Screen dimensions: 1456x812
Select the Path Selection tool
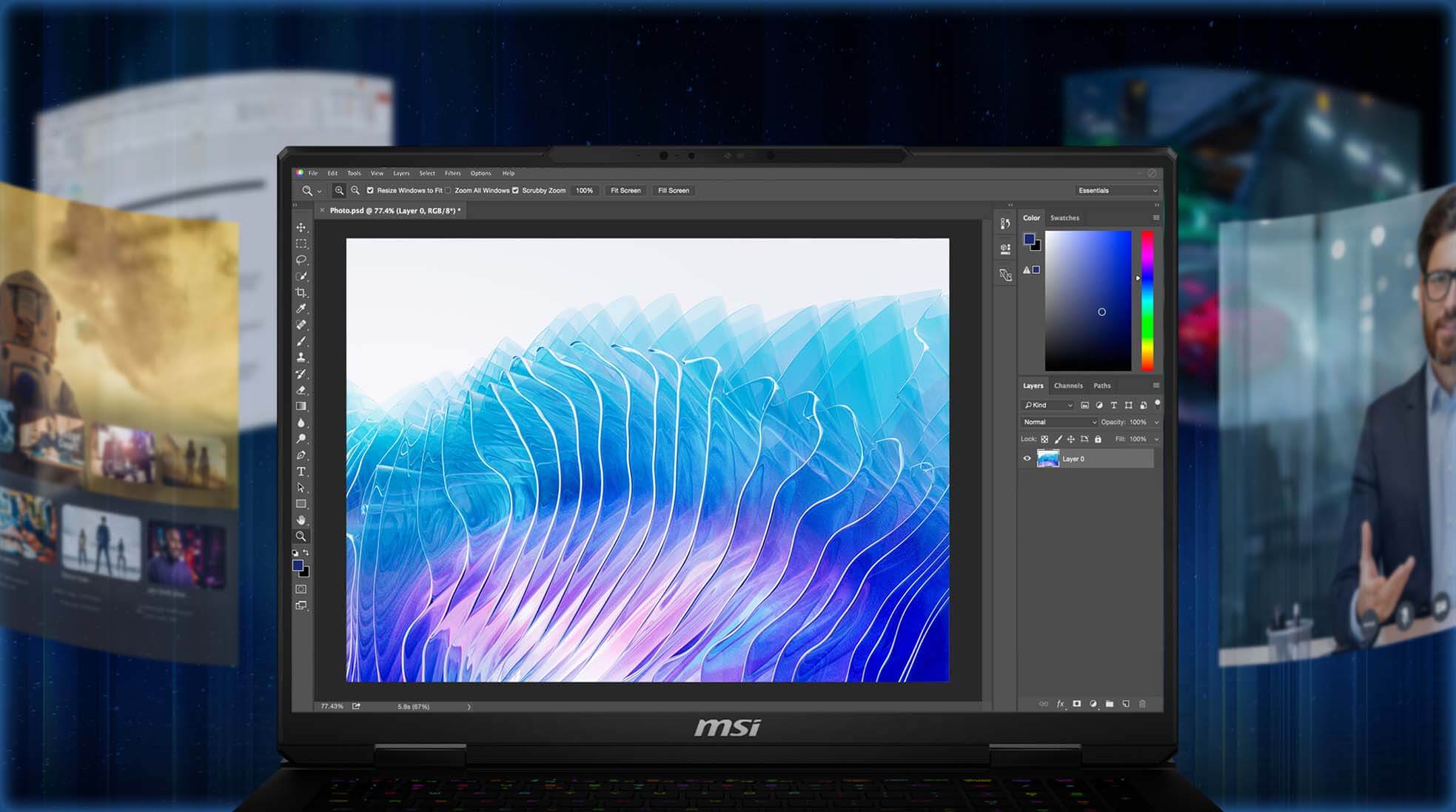[x=301, y=488]
